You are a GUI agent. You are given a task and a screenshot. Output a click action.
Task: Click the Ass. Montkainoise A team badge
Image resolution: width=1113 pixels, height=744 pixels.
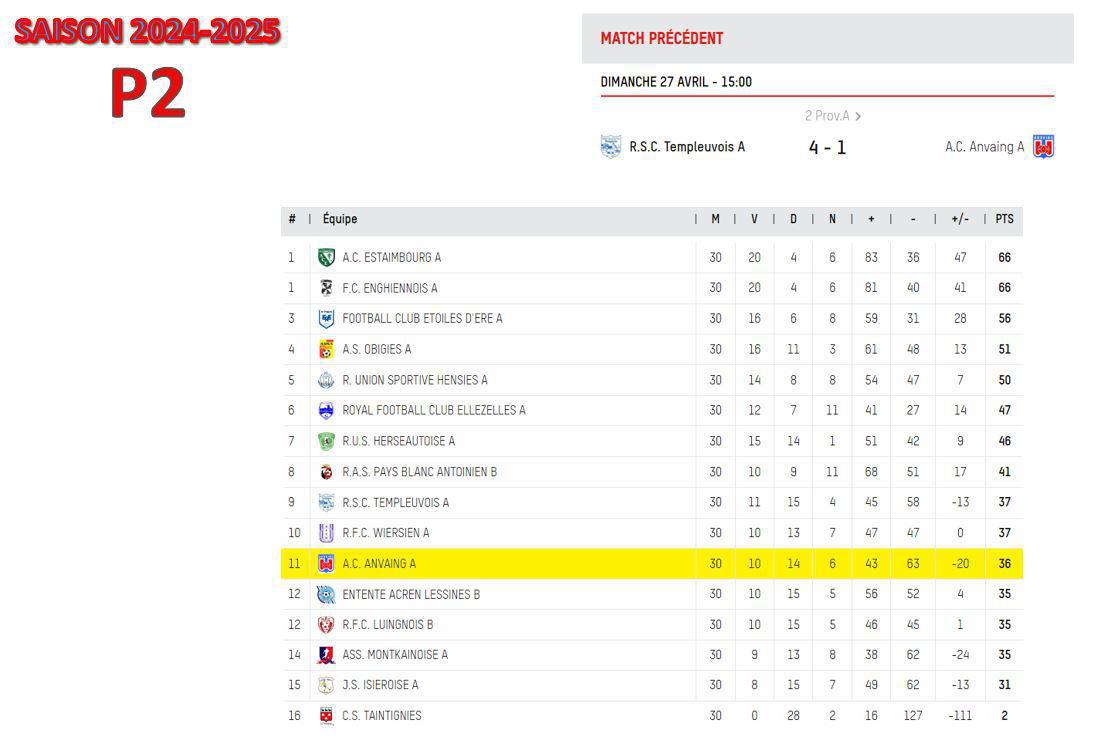point(326,655)
